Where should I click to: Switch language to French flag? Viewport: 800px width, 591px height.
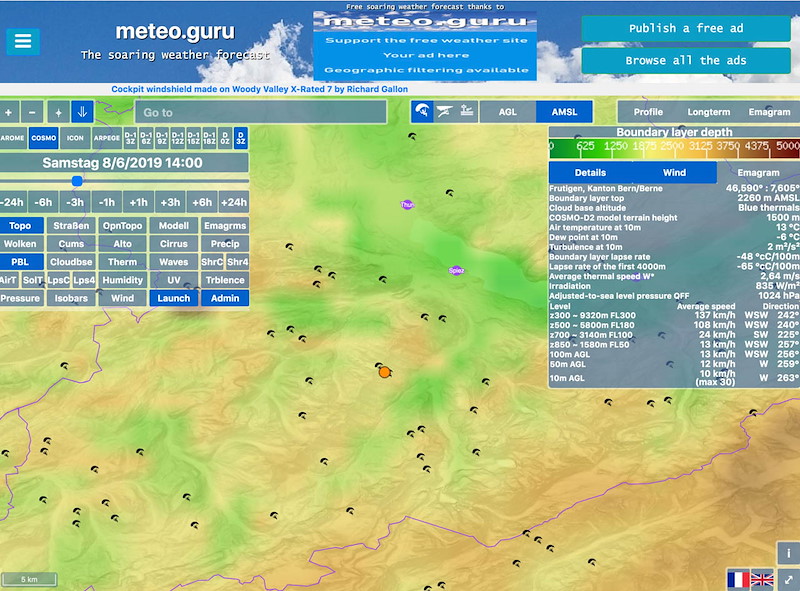(738, 579)
